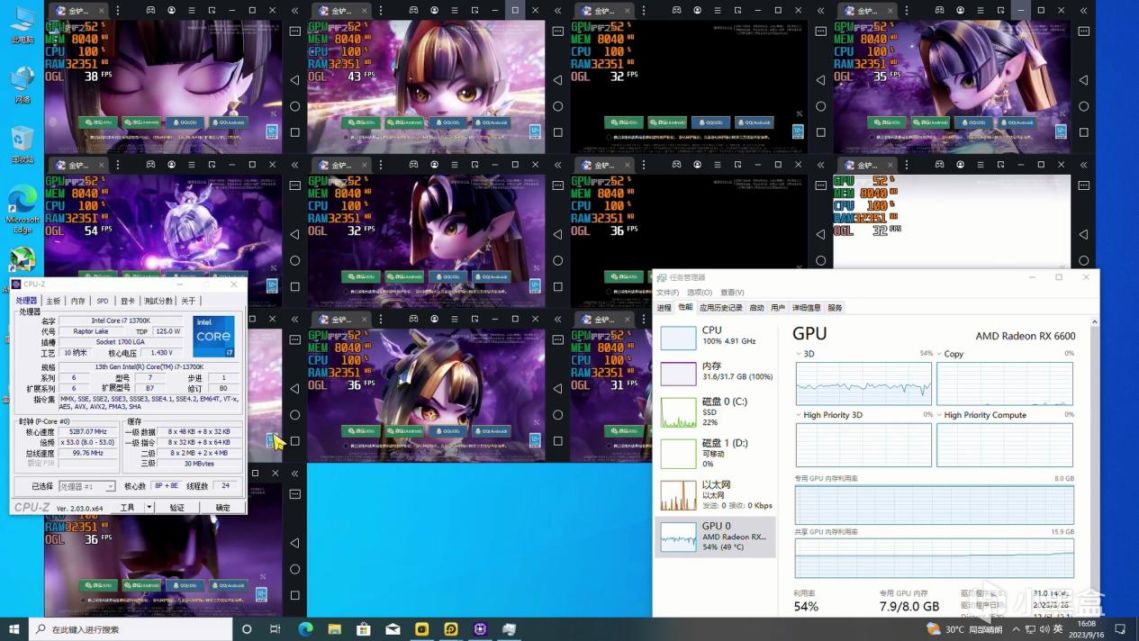
Task: Open 测试分数 tab in CPU-Z
Action: coord(158,301)
